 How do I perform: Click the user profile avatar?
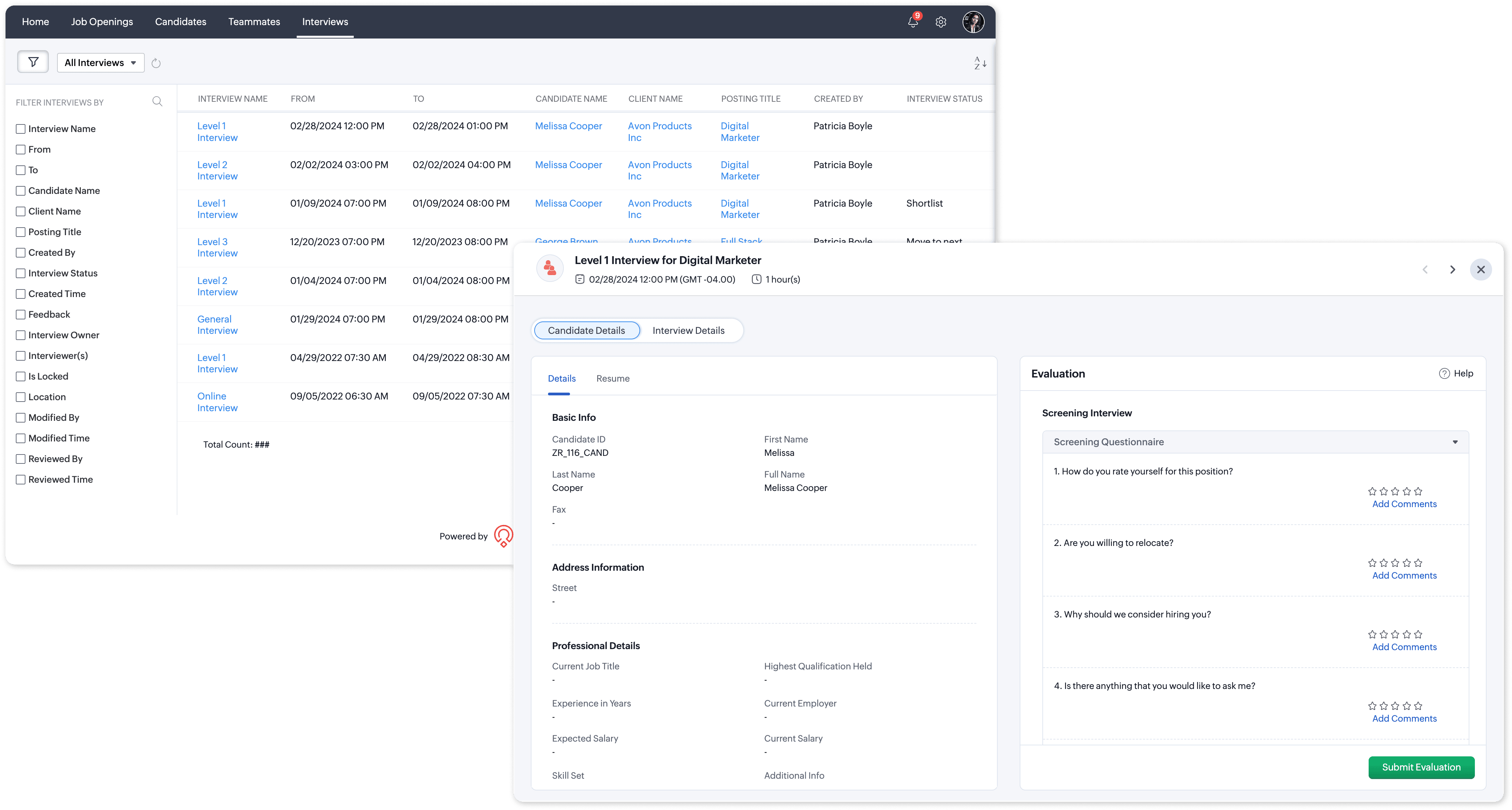pyautogui.click(x=973, y=22)
